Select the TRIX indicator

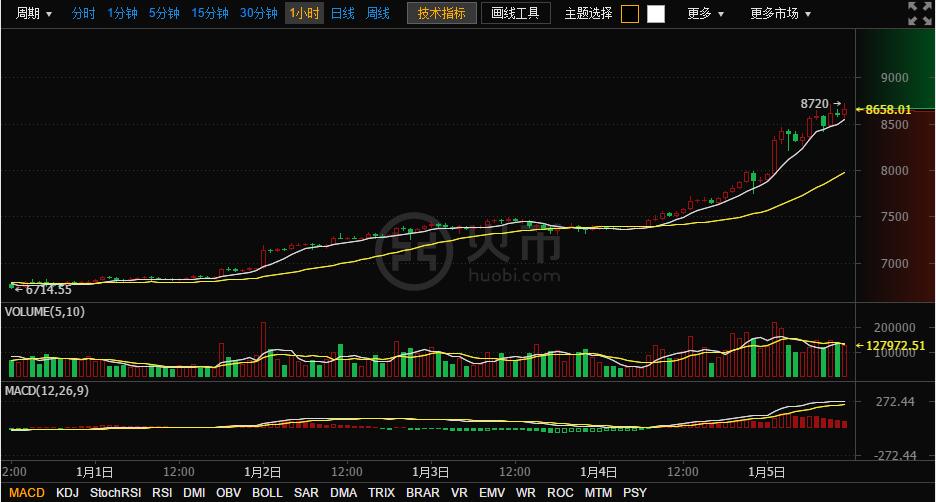click(381, 493)
